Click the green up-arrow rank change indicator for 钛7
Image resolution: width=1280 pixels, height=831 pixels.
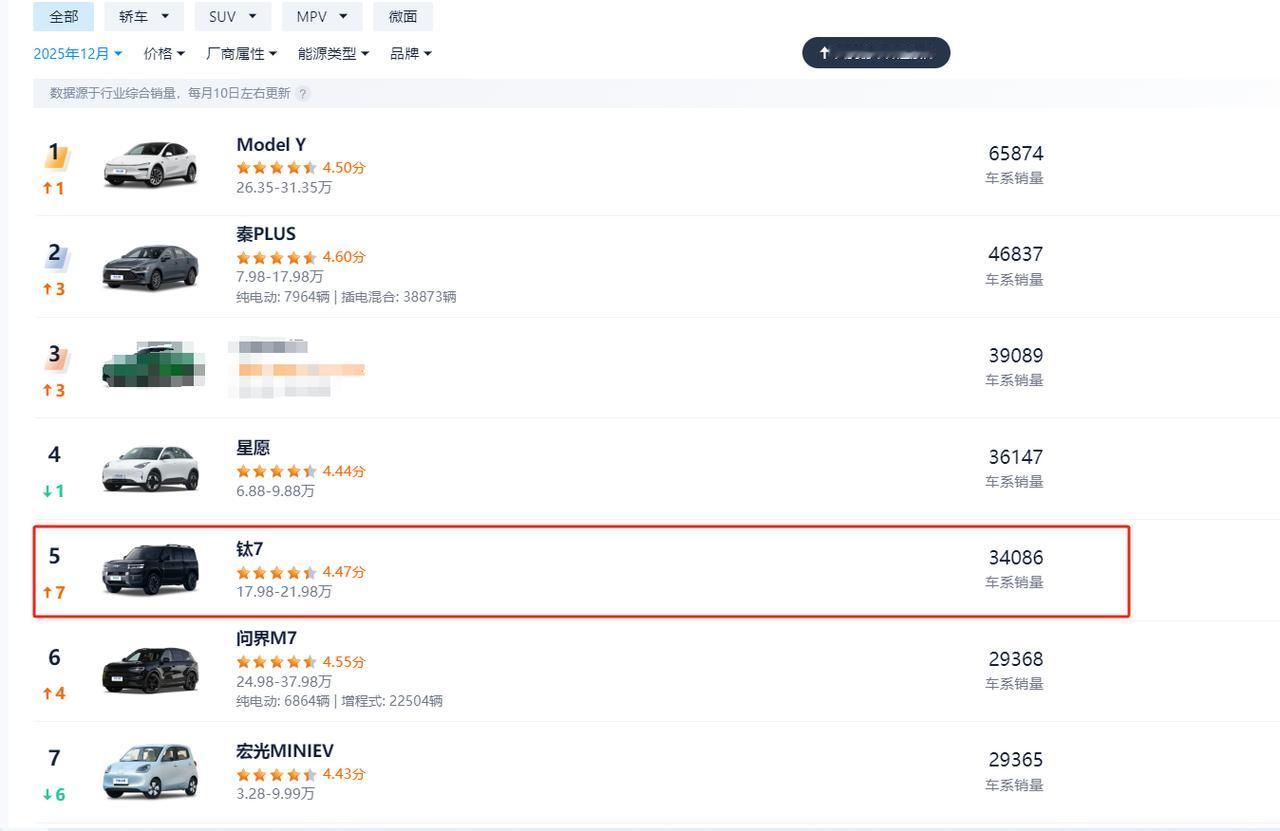[52, 592]
